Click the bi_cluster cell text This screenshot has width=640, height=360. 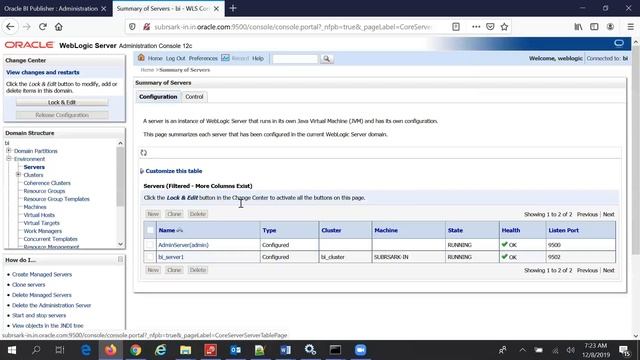click(333, 257)
